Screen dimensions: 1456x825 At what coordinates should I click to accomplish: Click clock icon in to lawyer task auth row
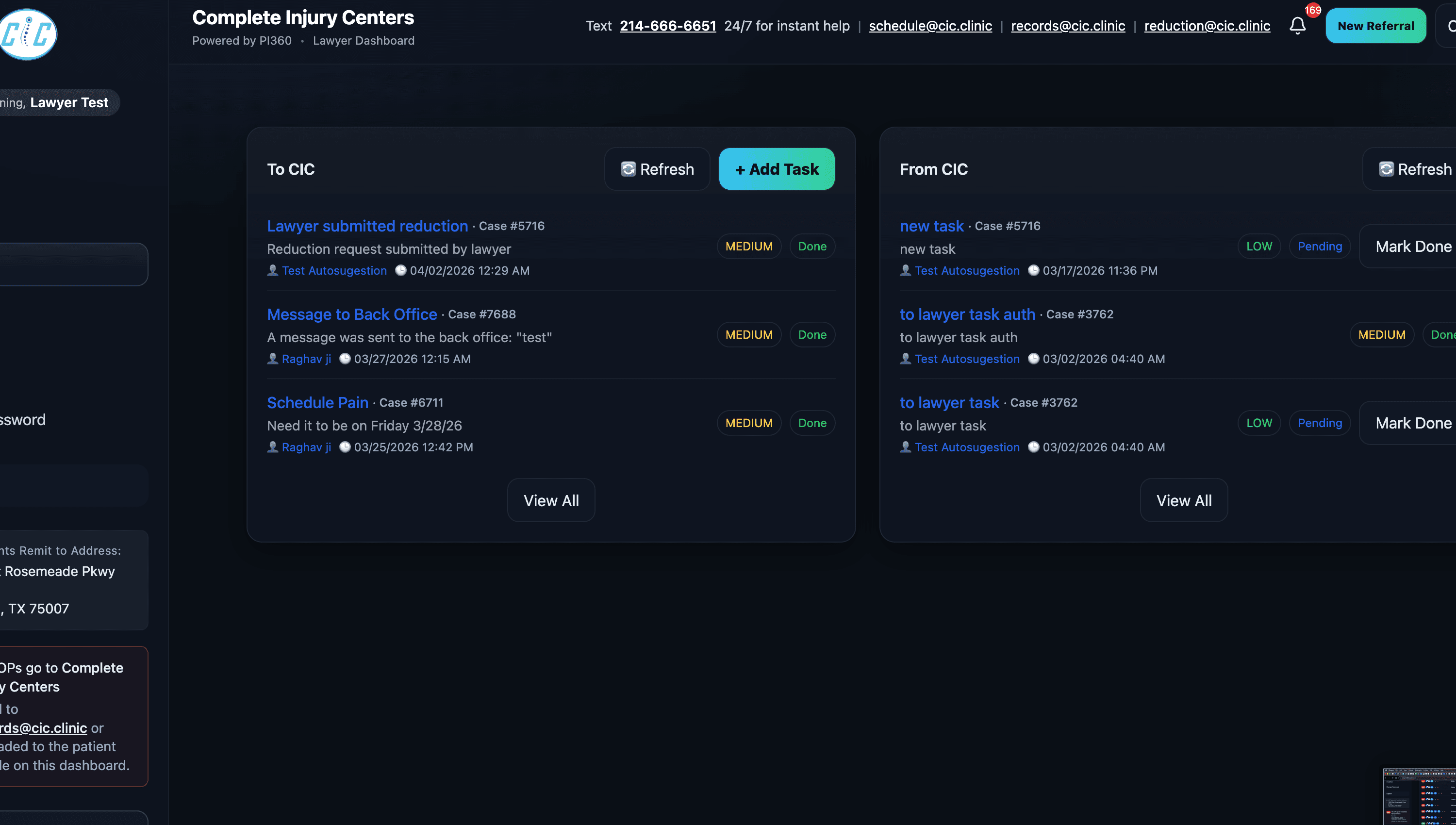point(1033,359)
